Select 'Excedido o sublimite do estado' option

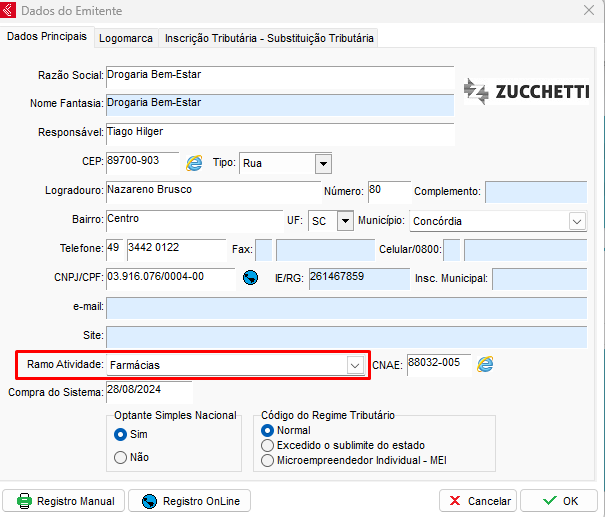pyautogui.click(x=267, y=445)
